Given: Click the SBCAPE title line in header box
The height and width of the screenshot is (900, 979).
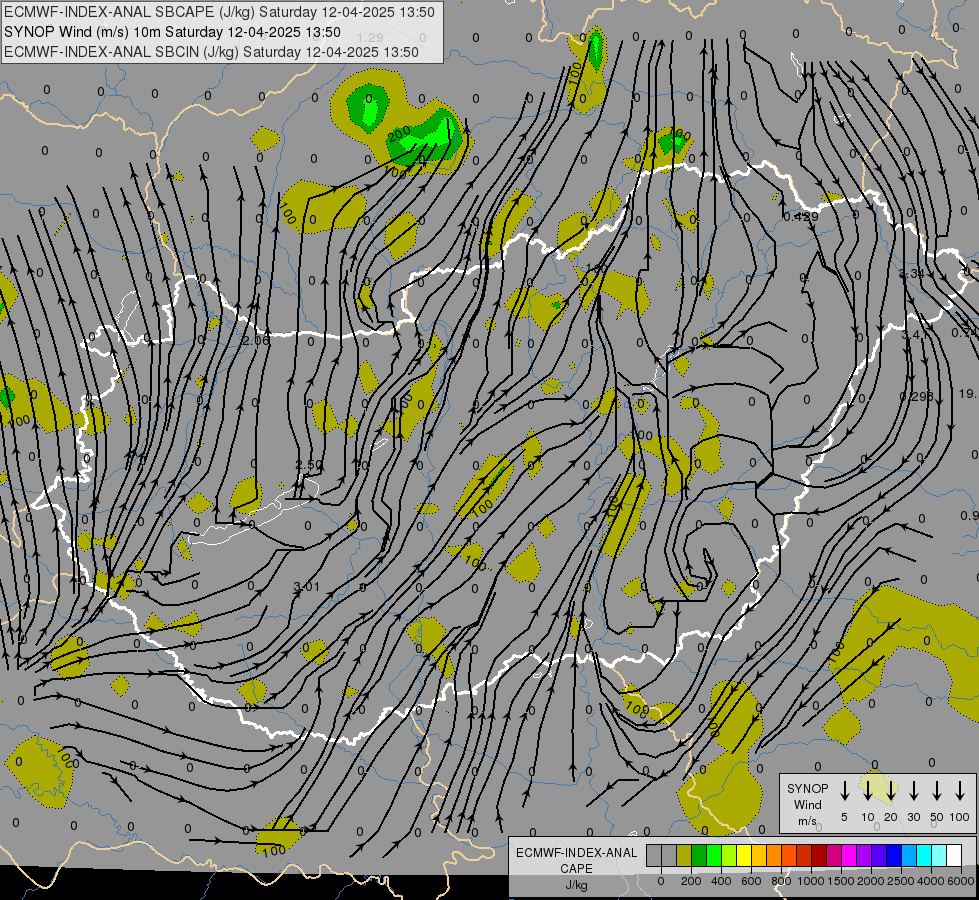Looking at the screenshot, I should pyautogui.click(x=219, y=12).
